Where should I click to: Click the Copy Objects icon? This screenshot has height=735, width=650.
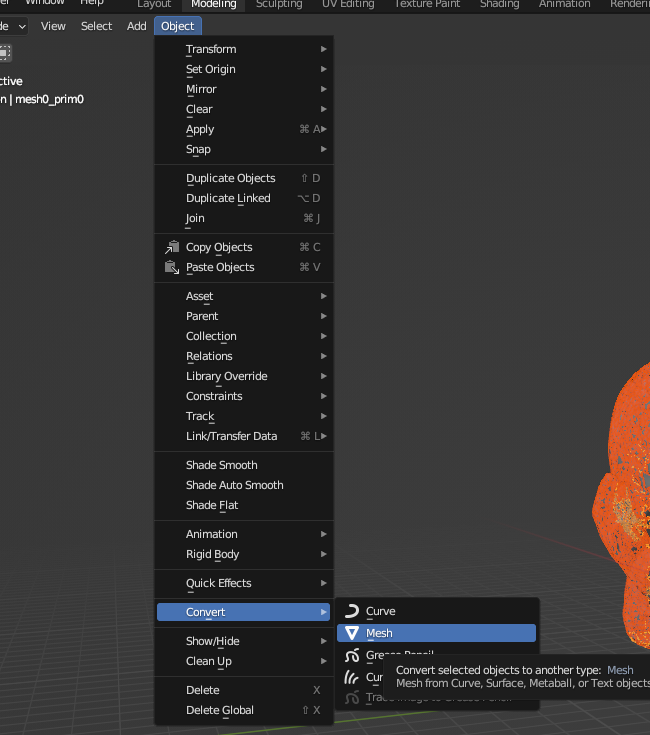[170, 247]
